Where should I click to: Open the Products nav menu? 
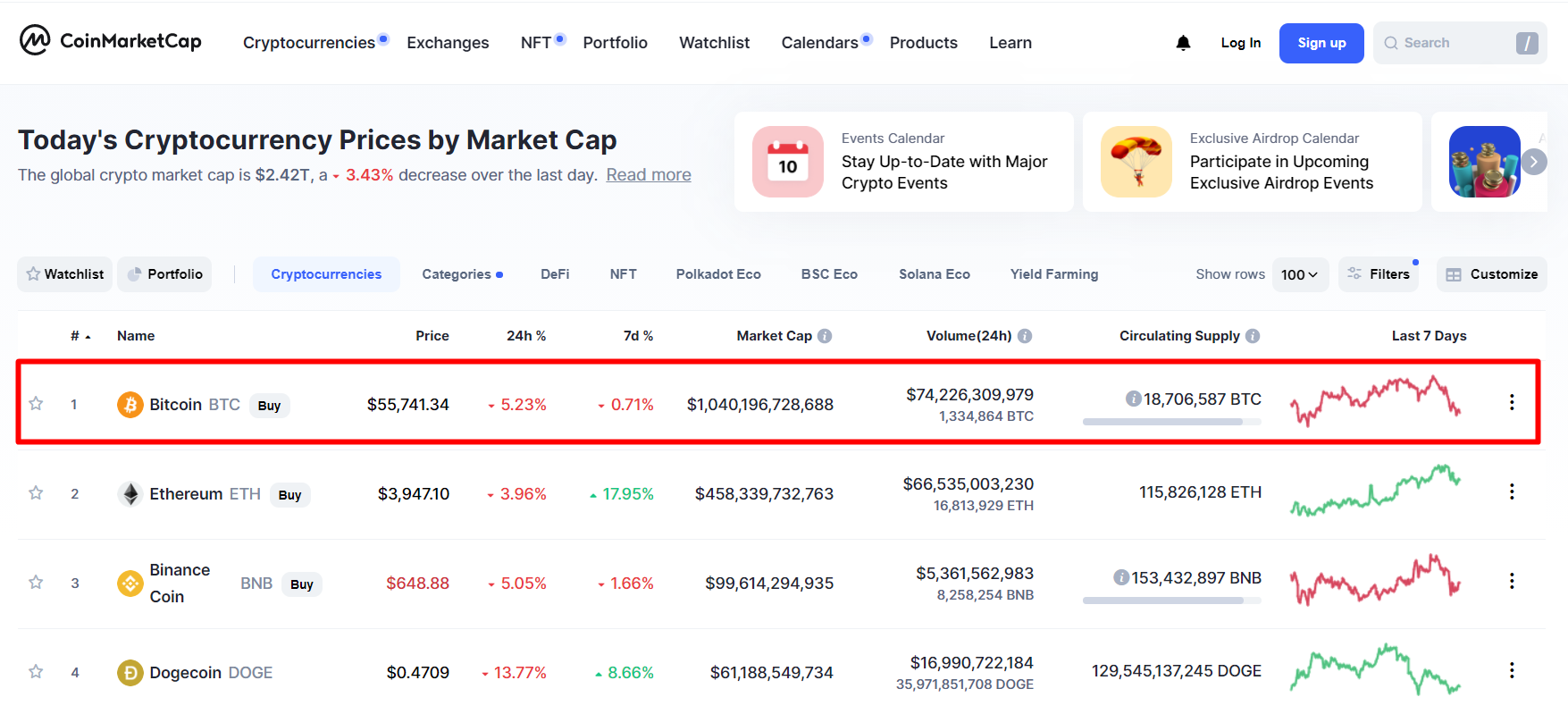(x=923, y=43)
